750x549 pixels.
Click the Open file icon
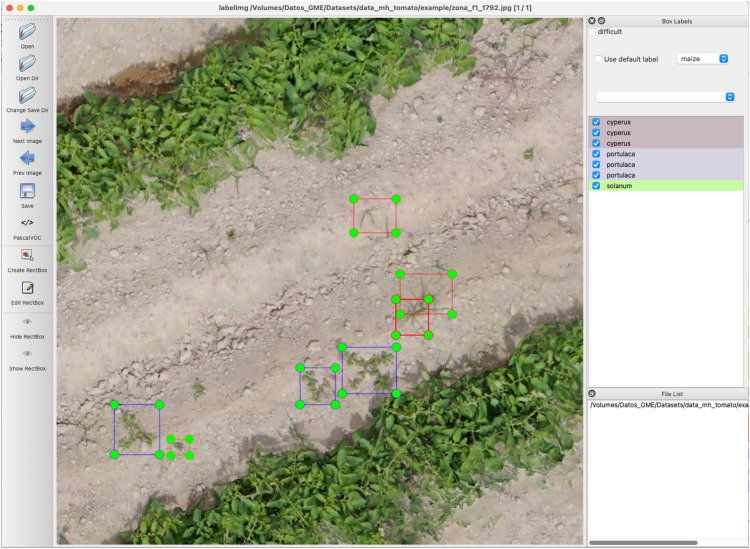coord(27,32)
